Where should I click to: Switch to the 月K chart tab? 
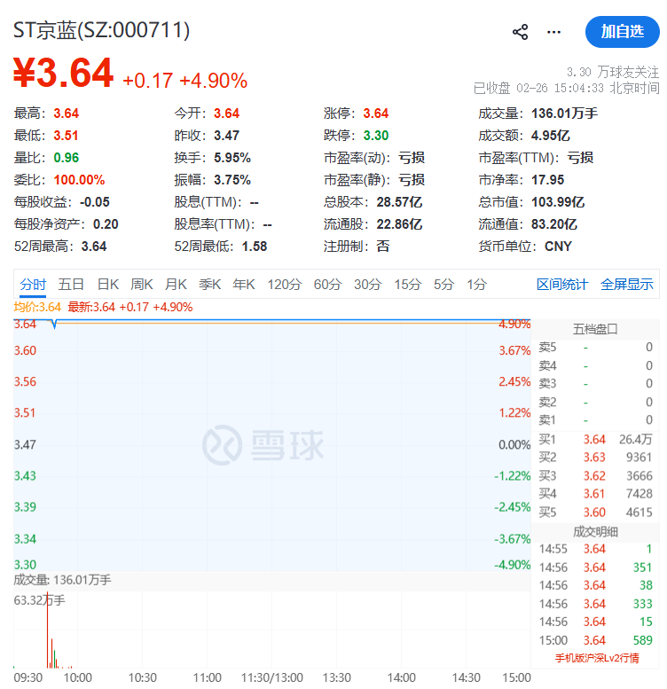[176, 285]
